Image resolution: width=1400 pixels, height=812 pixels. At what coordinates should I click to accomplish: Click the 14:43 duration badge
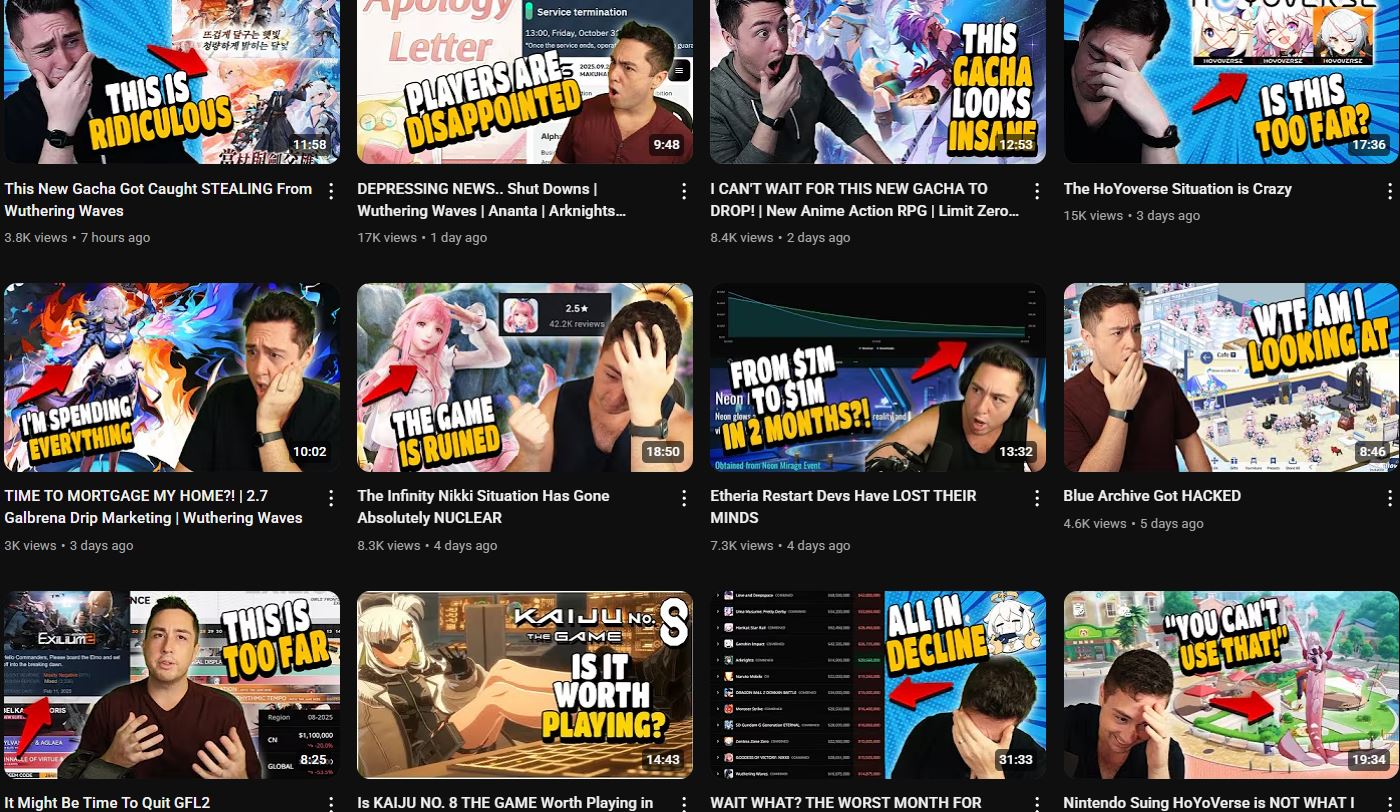coord(662,760)
